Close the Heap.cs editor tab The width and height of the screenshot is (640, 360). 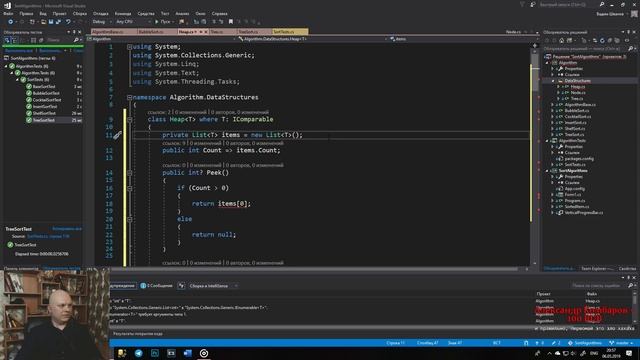[x=206, y=31]
